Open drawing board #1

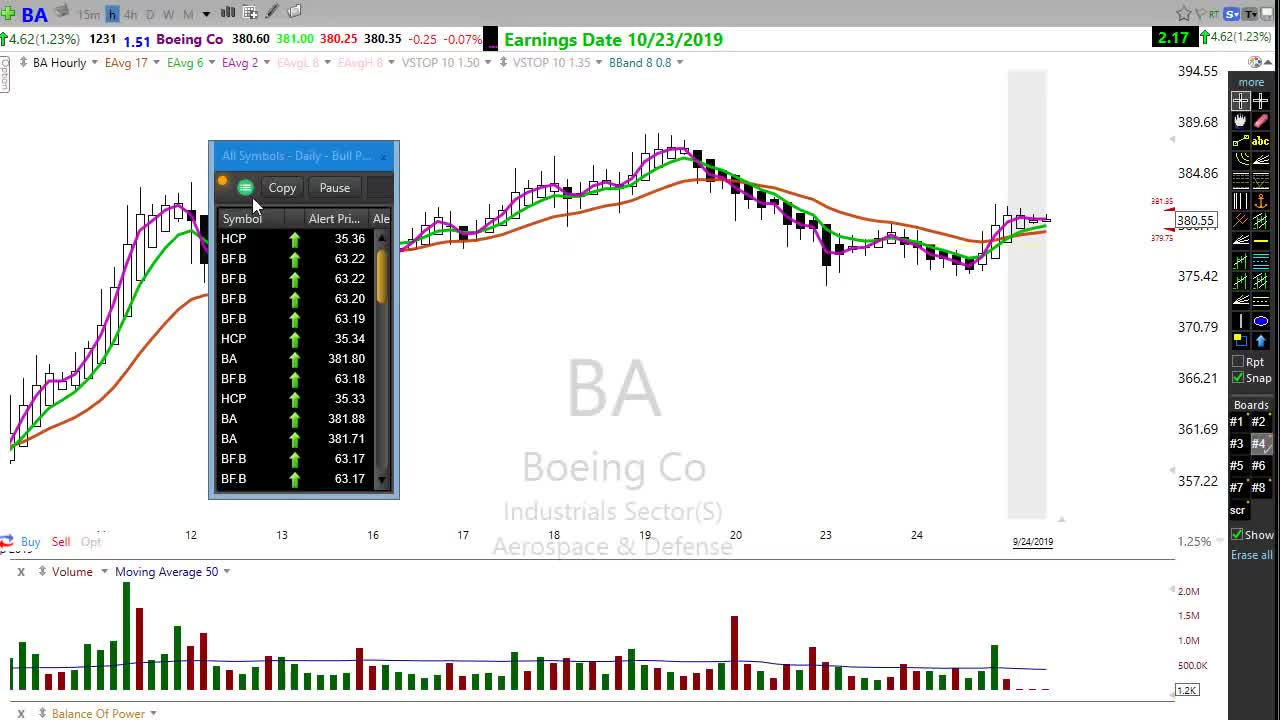click(x=1237, y=421)
